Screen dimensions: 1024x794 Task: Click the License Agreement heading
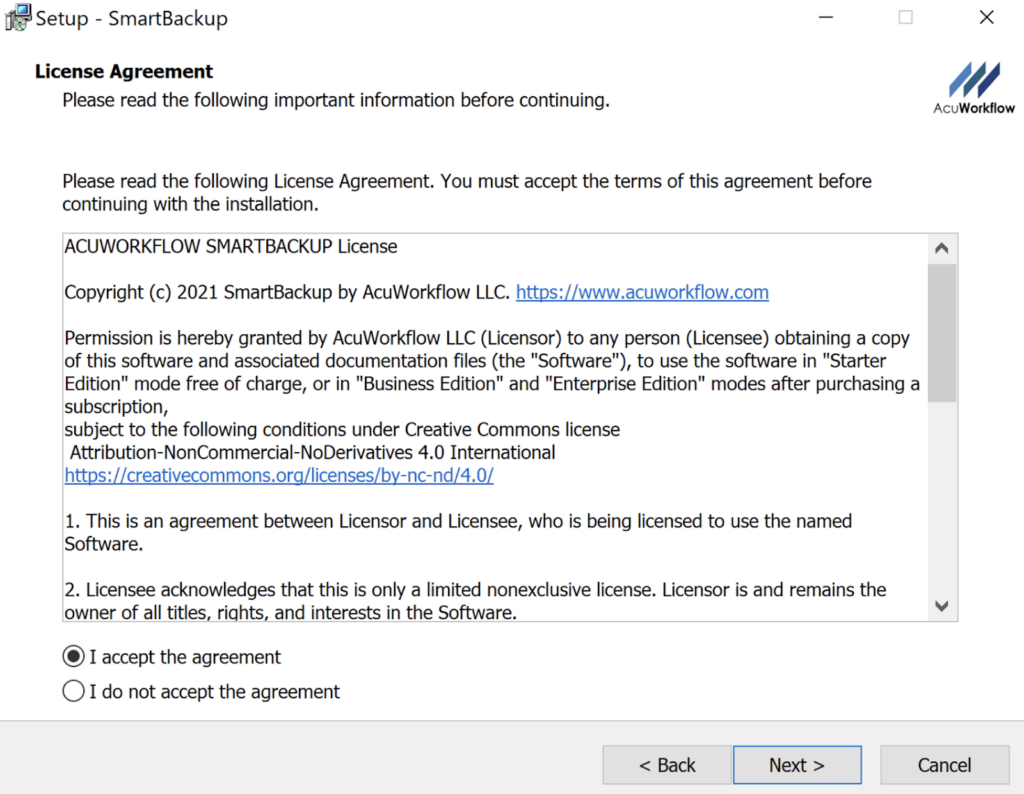[122, 71]
